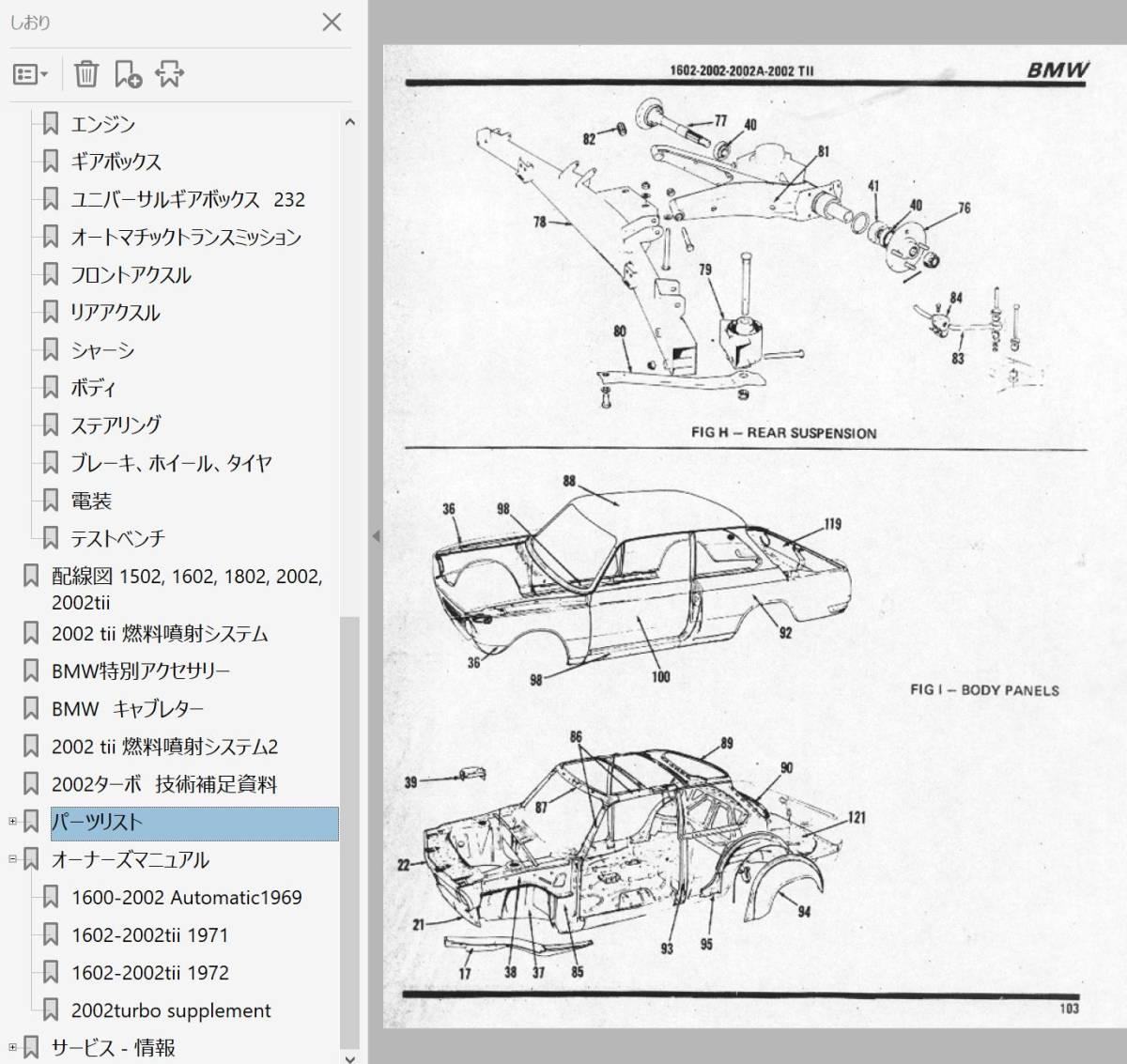The image size is (1127, 1064).
Task: Close the しおり bookmarks panel
Action: pos(332,22)
